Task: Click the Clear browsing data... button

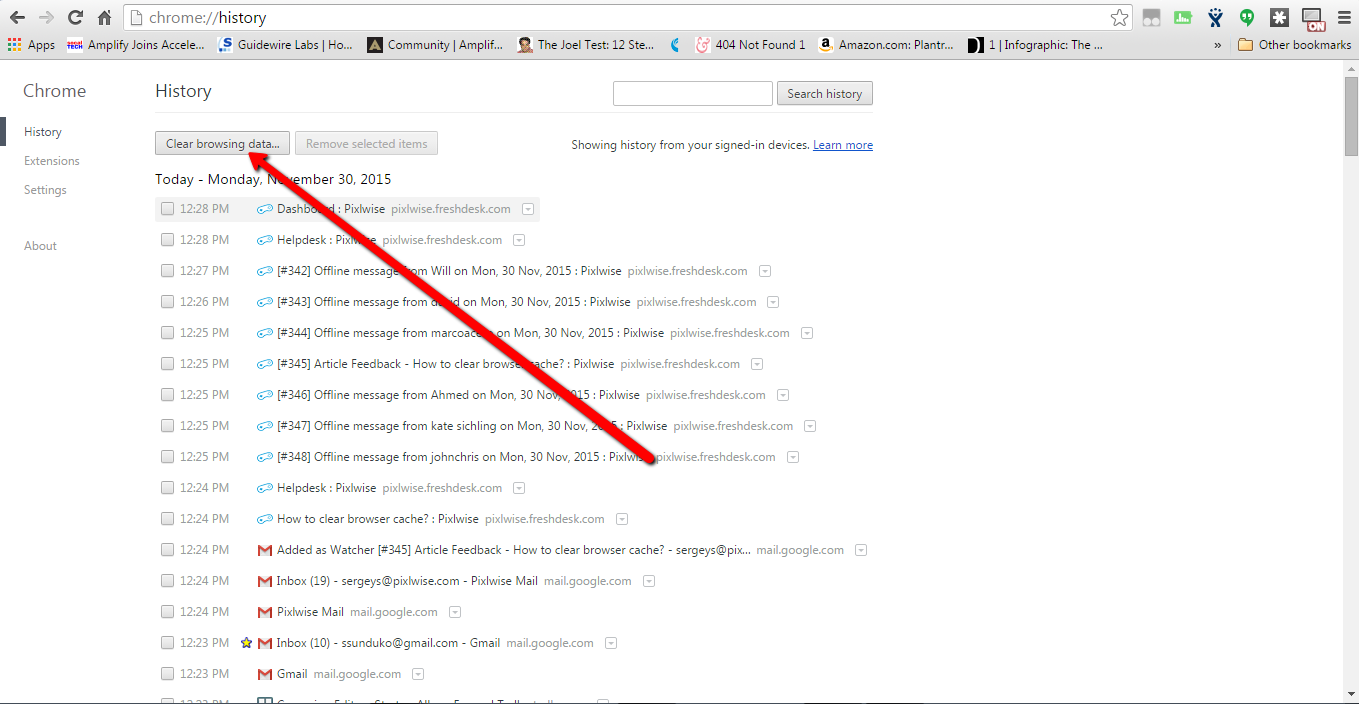Action: (223, 144)
